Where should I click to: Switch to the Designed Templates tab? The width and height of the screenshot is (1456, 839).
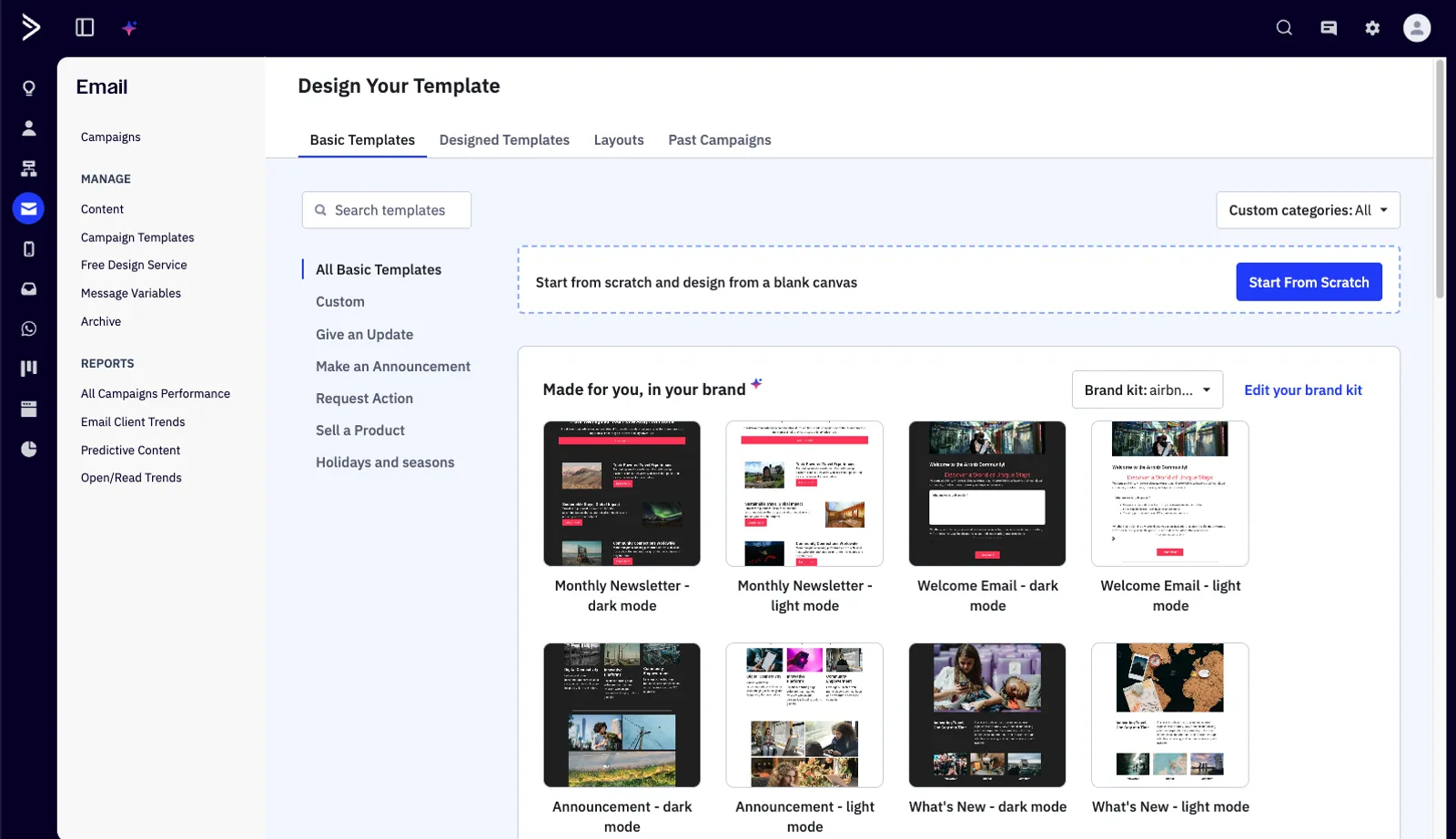coord(504,140)
